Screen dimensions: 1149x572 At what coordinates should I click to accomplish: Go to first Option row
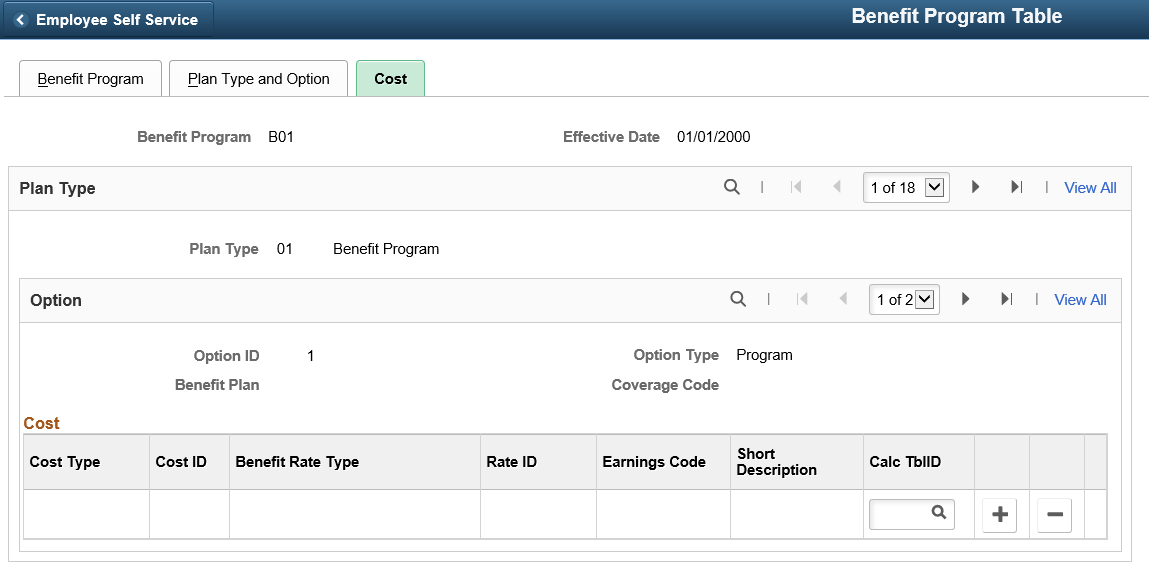tap(802, 299)
